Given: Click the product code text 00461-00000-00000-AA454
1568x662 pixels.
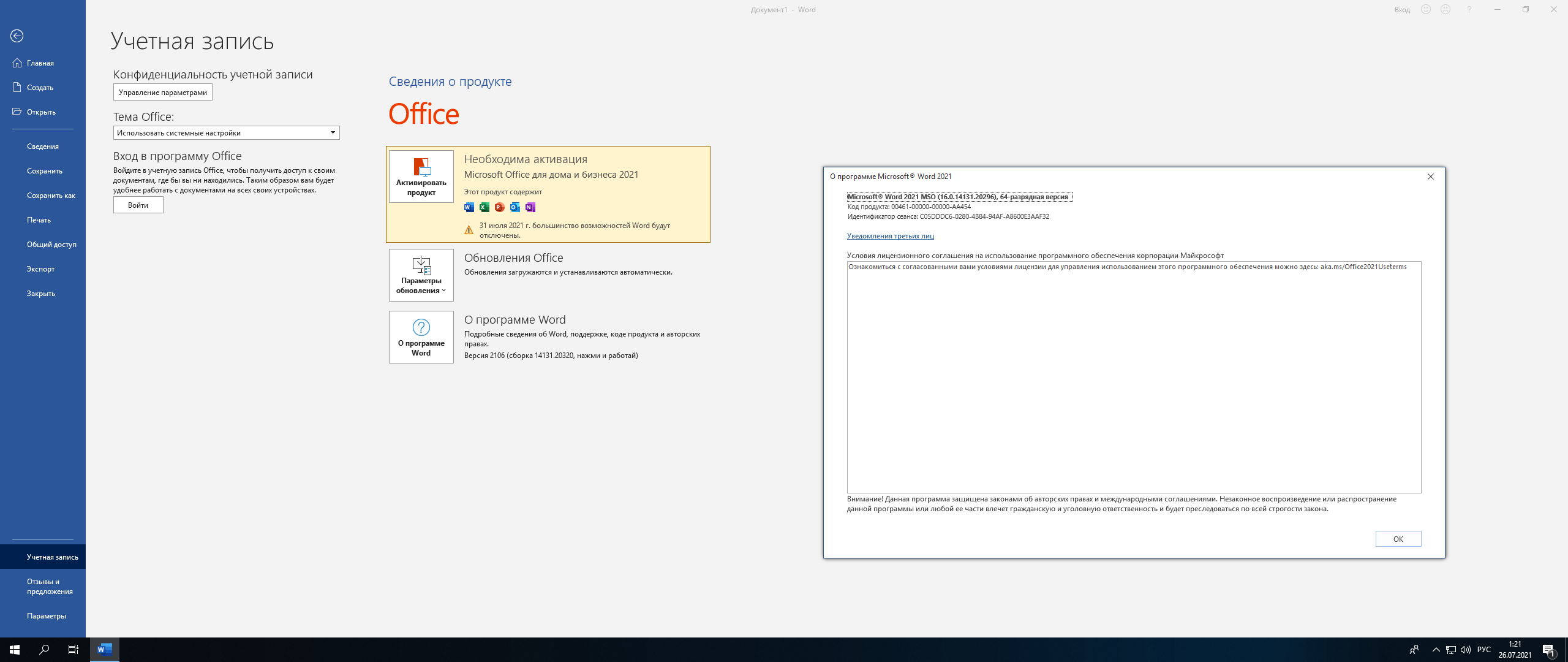Looking at the screenshot, I should tap(931, 207).
